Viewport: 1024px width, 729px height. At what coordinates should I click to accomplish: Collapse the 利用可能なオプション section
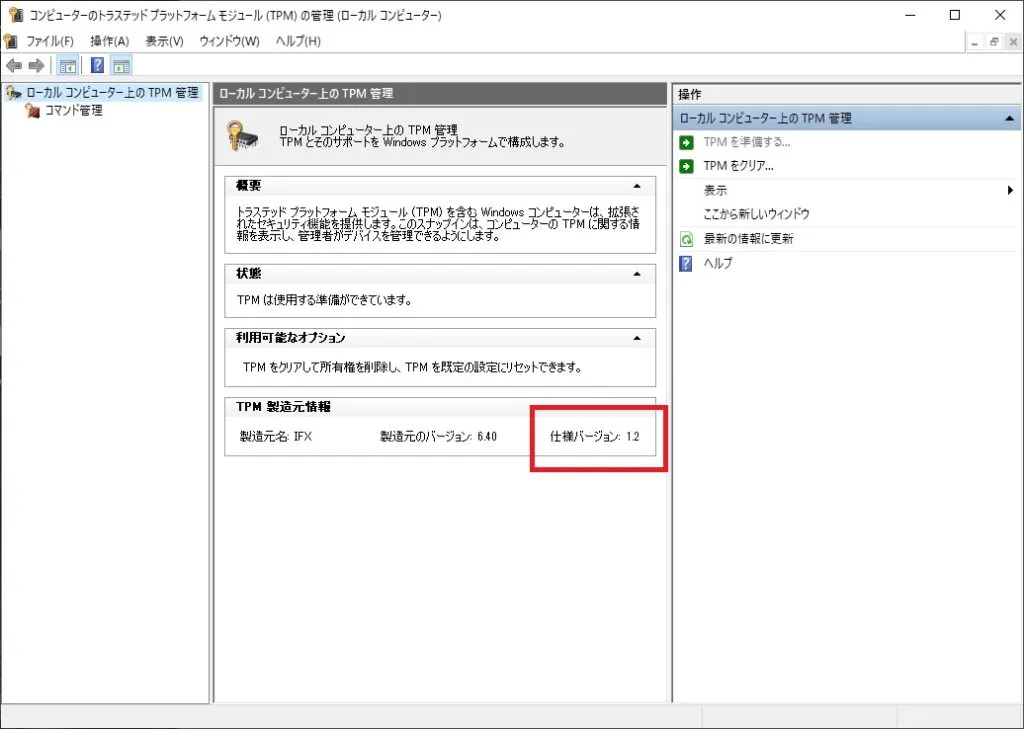637,338
